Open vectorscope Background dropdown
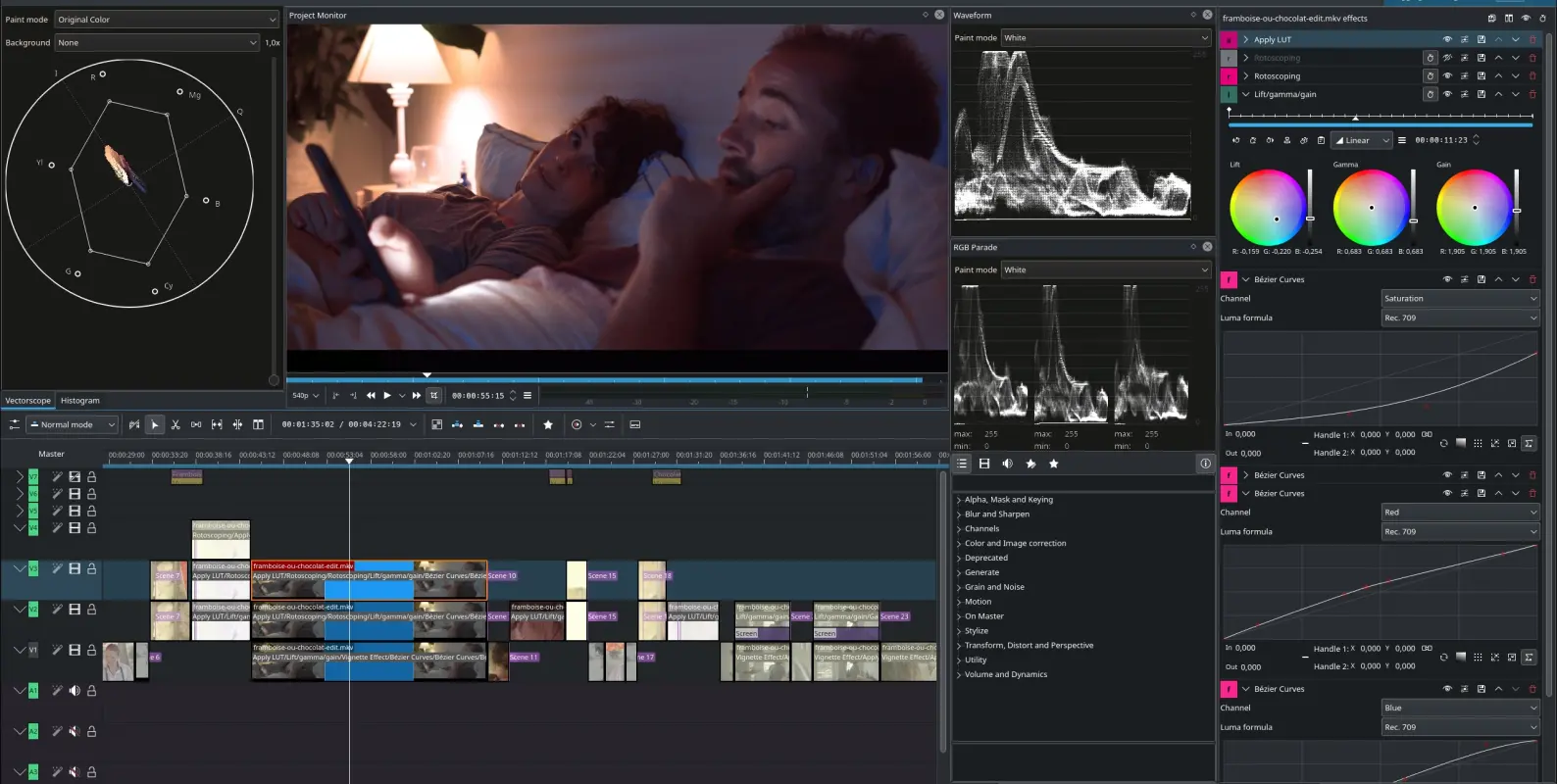 pos(157,43)
